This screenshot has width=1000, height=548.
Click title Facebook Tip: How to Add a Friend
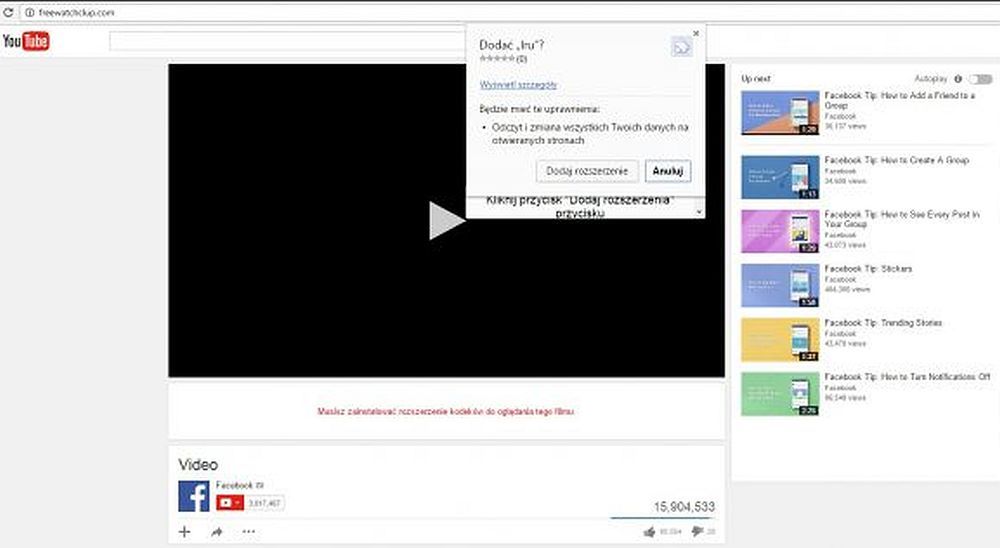tap(900, 100)
